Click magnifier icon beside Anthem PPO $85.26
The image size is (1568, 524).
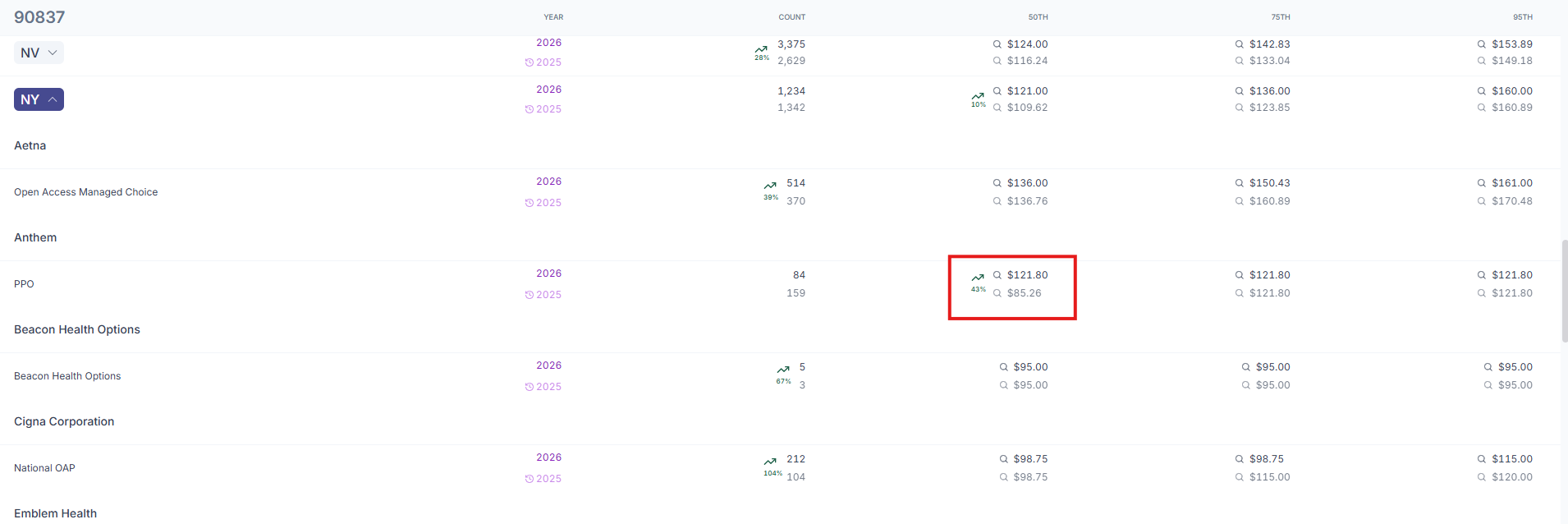coord(997,293)
